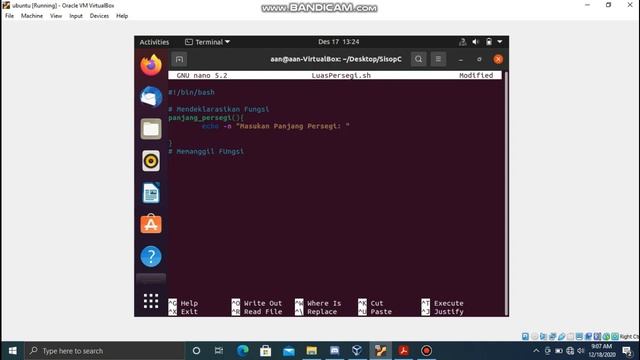Open Task View on the taskbar

pyautogui.click(x=219, y=351)
